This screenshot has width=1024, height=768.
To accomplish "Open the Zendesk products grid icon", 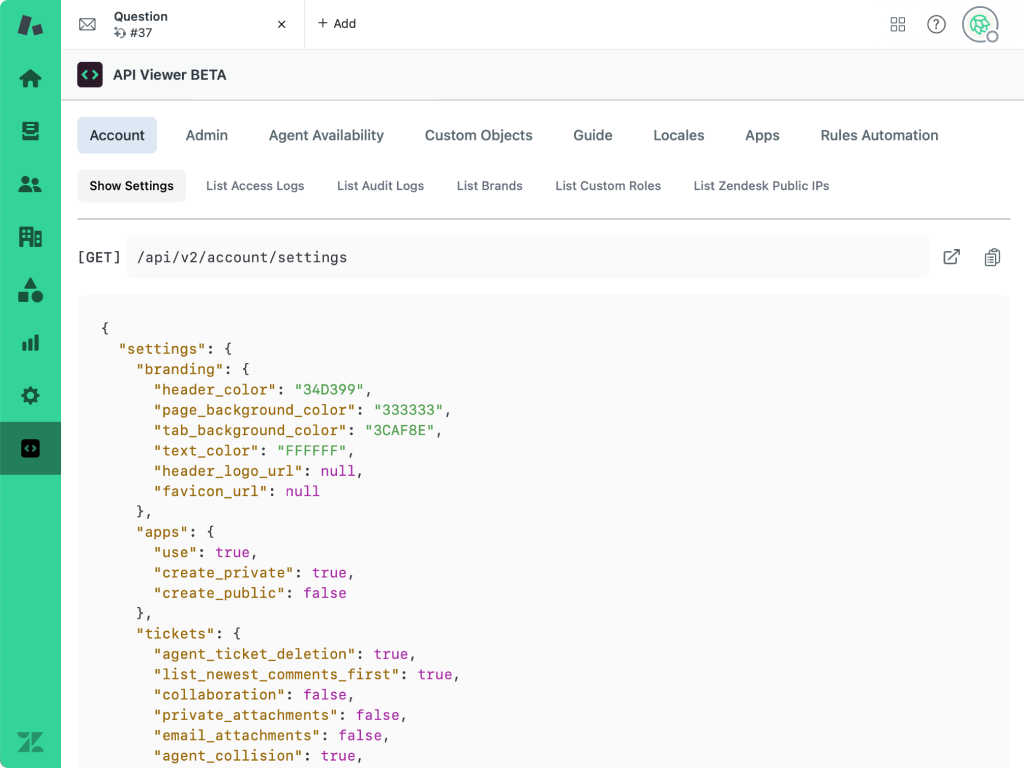I will pos(897,24).
